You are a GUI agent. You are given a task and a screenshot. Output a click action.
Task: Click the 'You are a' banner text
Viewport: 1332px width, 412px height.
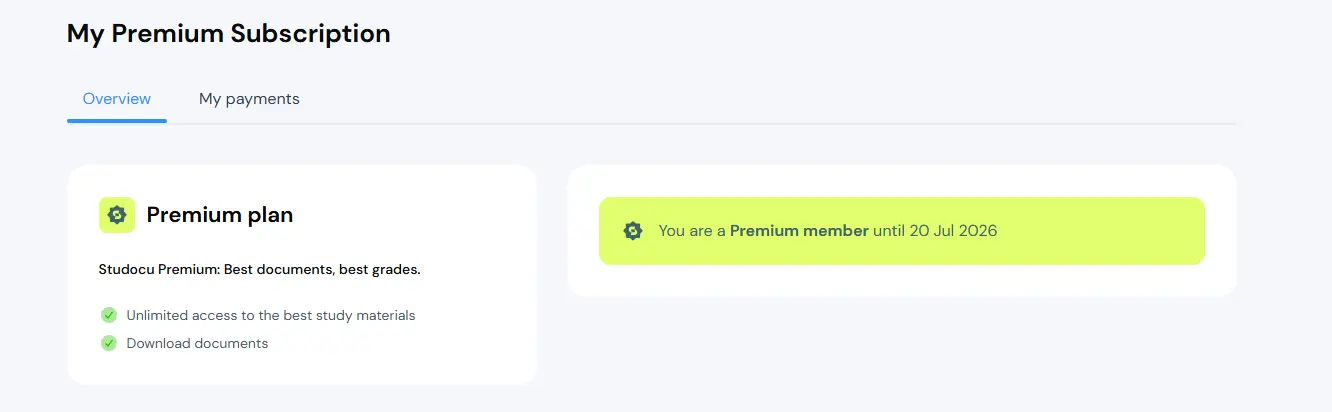click(x=692, y=231)
